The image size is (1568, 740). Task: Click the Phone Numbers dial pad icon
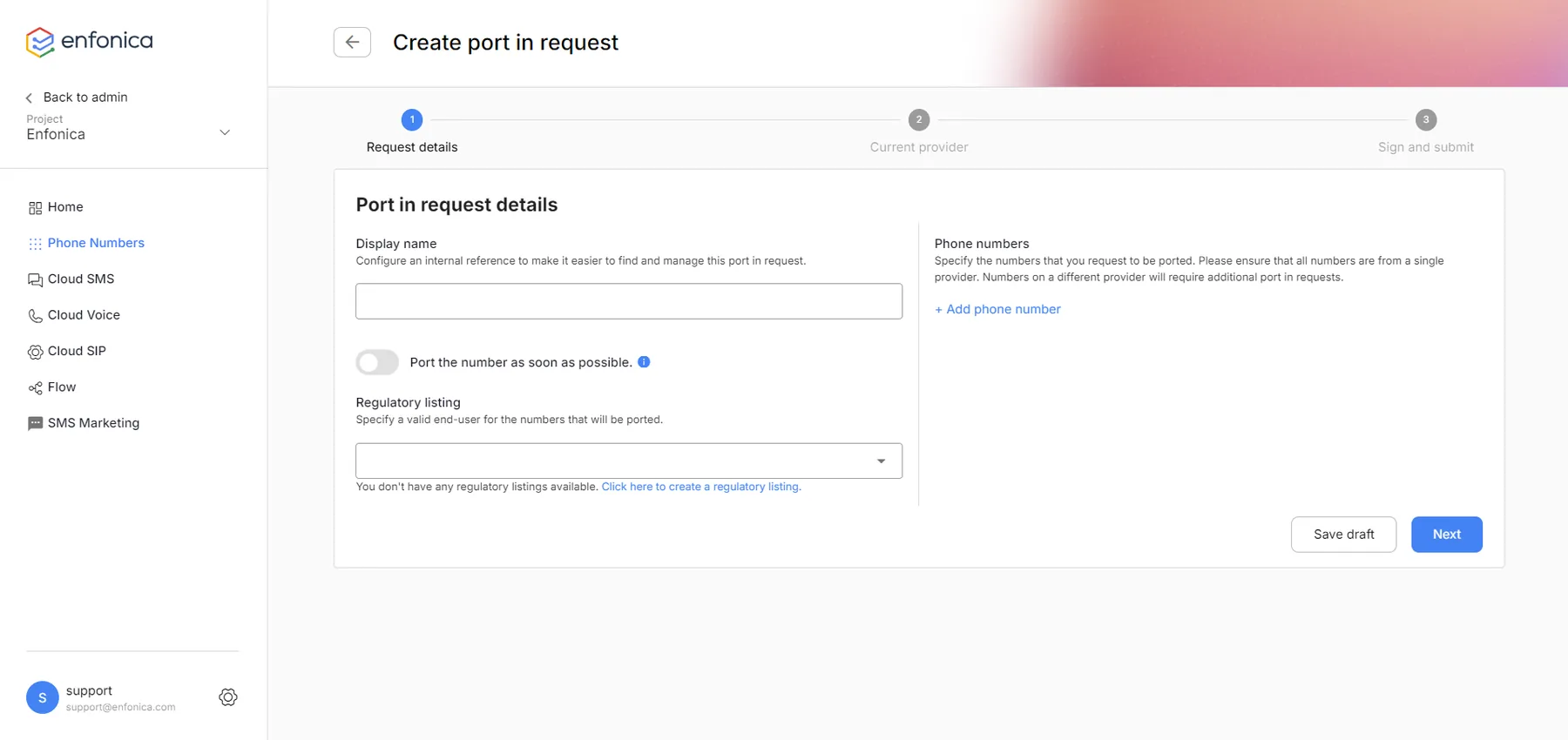35,244
